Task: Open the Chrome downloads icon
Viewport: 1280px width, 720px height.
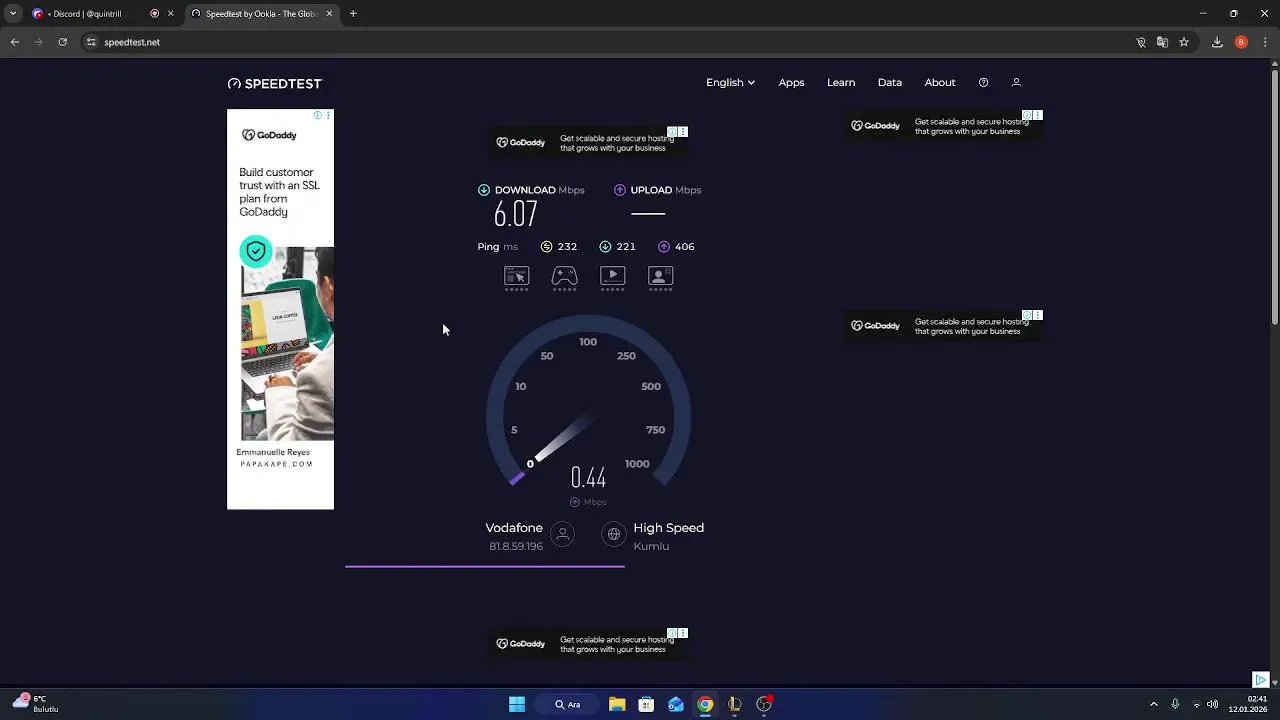Action: [1217, 42]
